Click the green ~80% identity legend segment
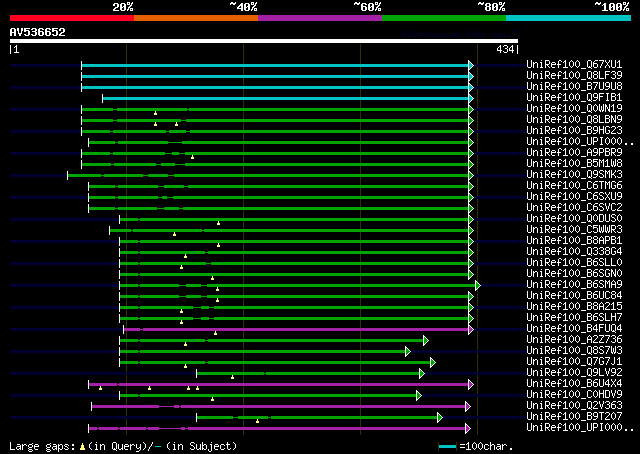The height and width of the screenshot is (454, 640). [x=444, y=18]
